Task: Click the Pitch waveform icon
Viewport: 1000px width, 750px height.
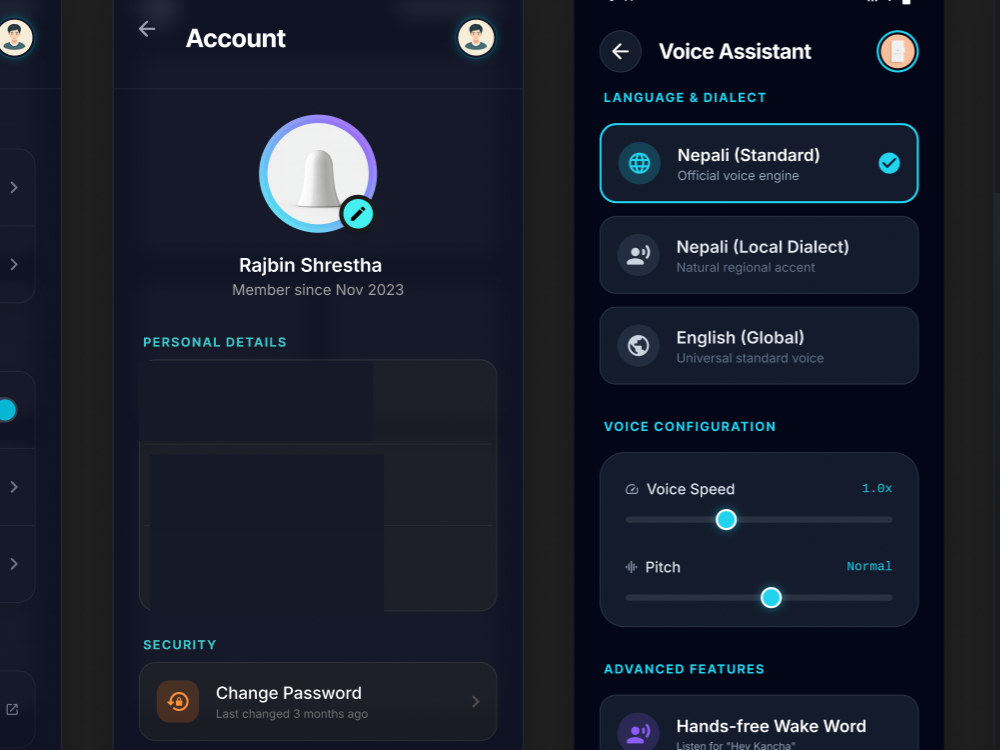Action: pyautogui.click(x=631, y=567)
